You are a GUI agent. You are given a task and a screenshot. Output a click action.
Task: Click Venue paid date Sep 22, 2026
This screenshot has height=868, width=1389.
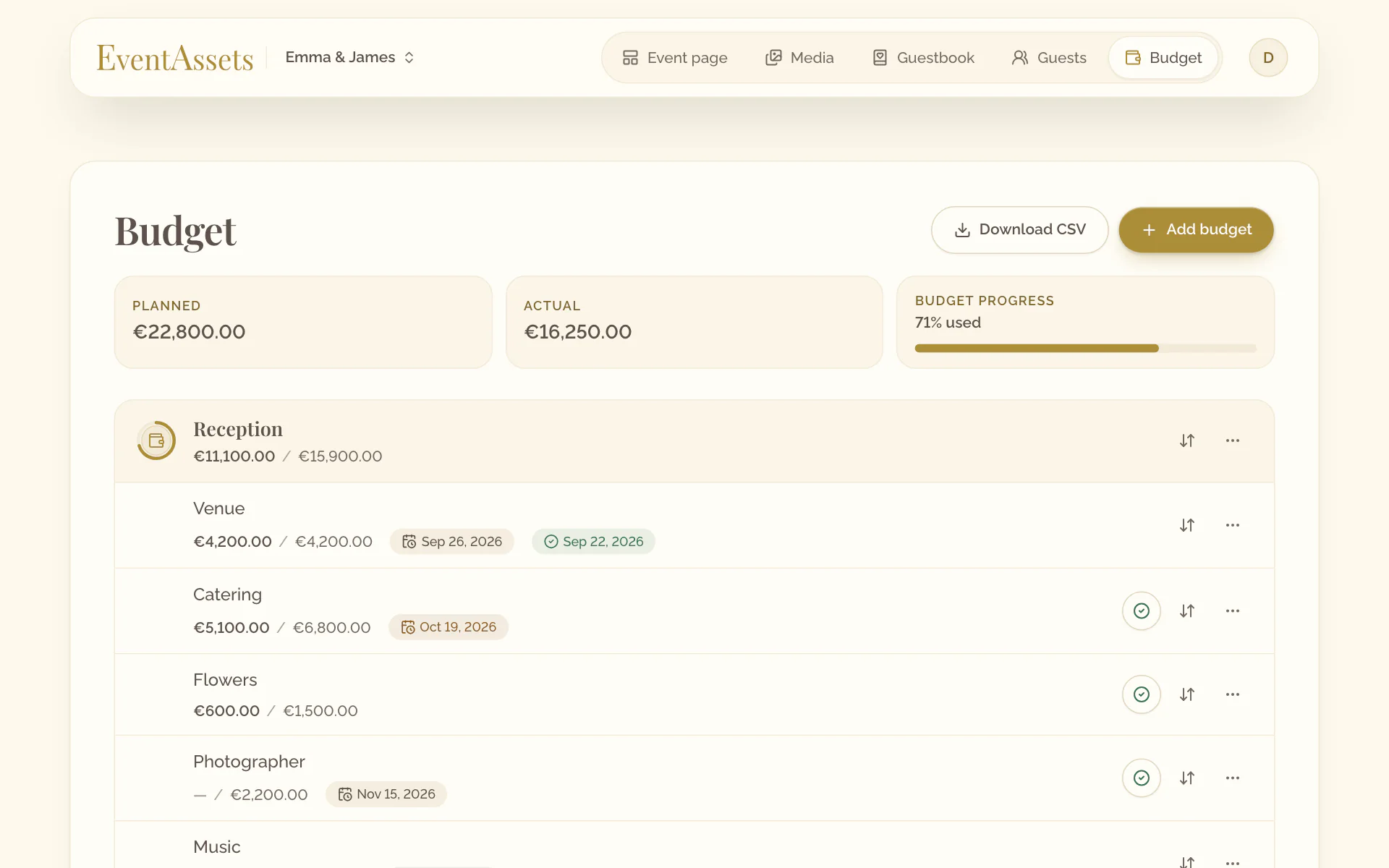click(594, 542)
